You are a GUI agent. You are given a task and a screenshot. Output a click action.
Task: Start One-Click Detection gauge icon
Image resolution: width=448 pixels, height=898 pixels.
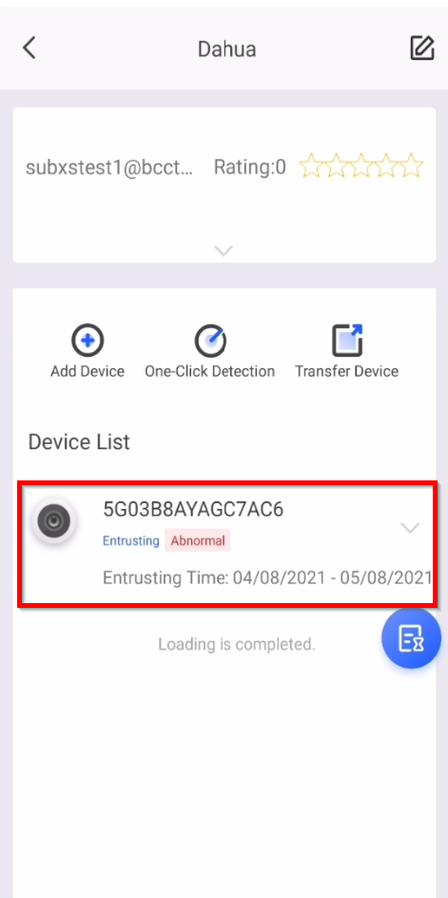210,340
